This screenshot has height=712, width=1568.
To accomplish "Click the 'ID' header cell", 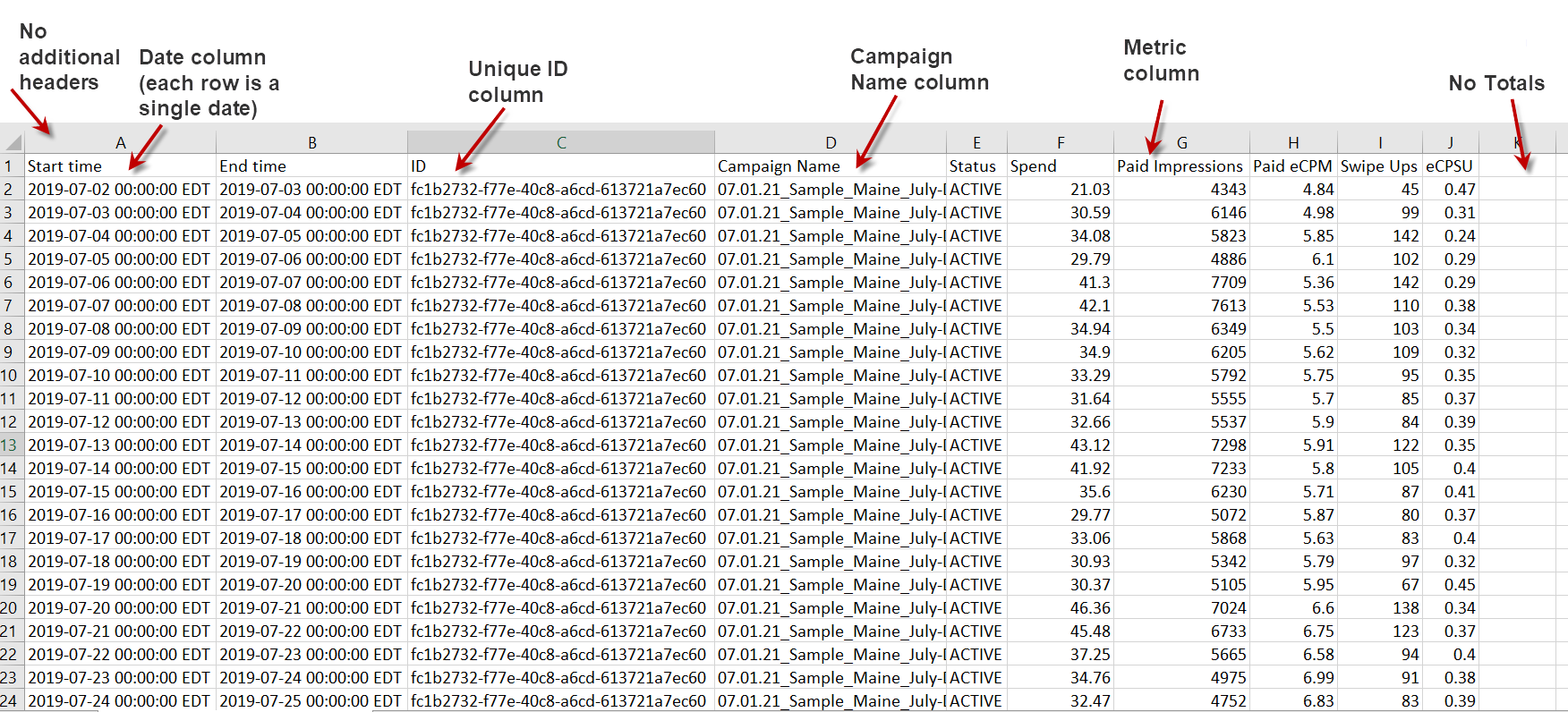I will 561,165.
